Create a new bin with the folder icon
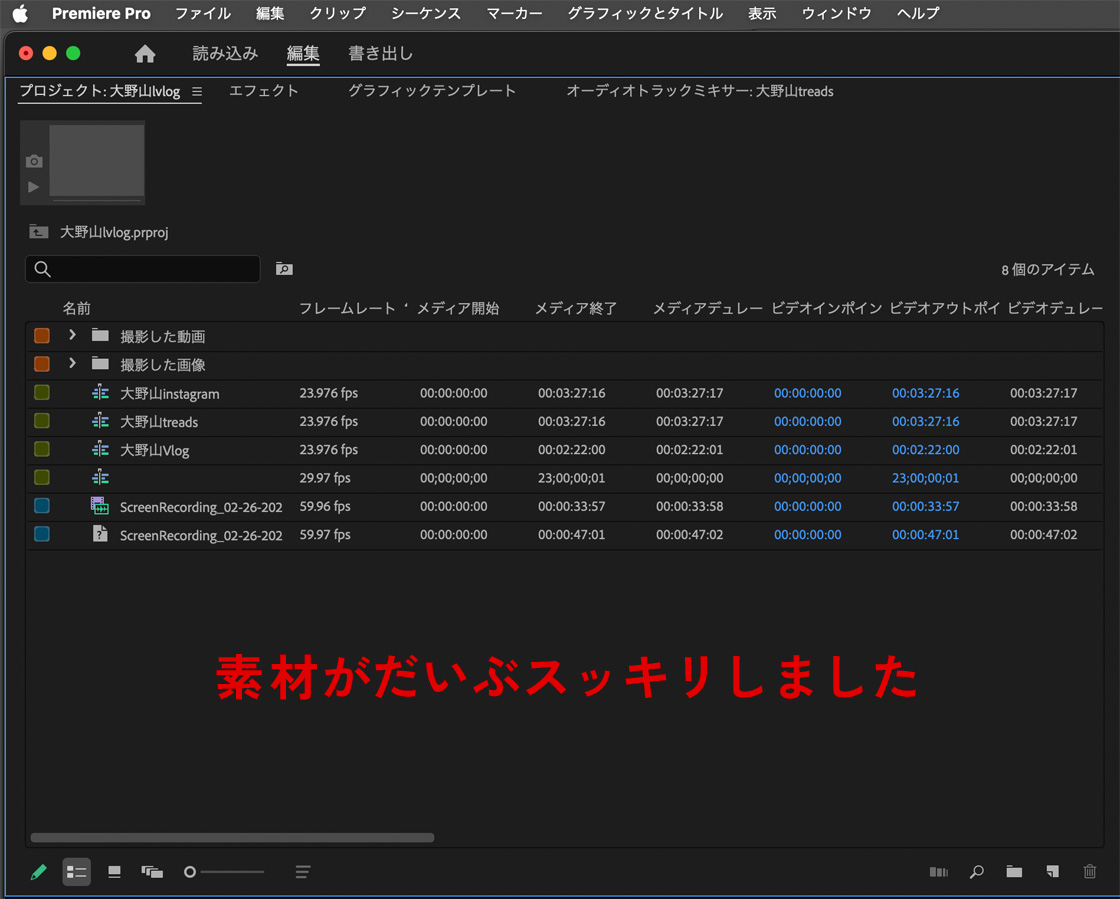Viewport: 1120px width, 899px height. 1014,872
